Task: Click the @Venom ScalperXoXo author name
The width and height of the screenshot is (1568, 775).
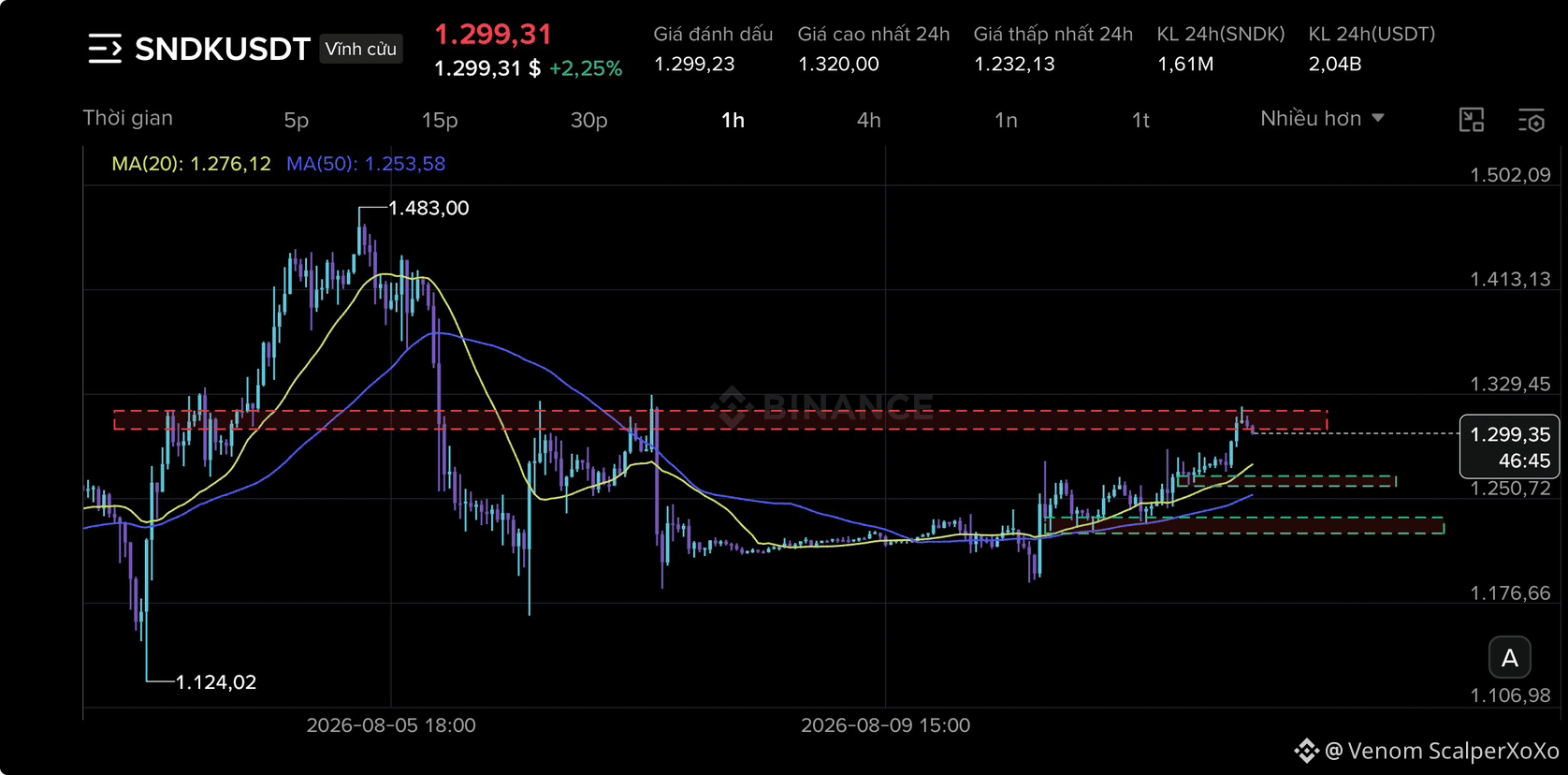Action: [1442, 751]
